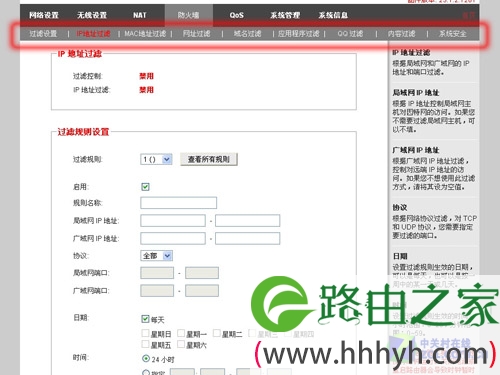Image resolution: width=500 pixels, height=375 pixels.
Task: Click the 查看所有规则 button
Action: pos(209,159)
